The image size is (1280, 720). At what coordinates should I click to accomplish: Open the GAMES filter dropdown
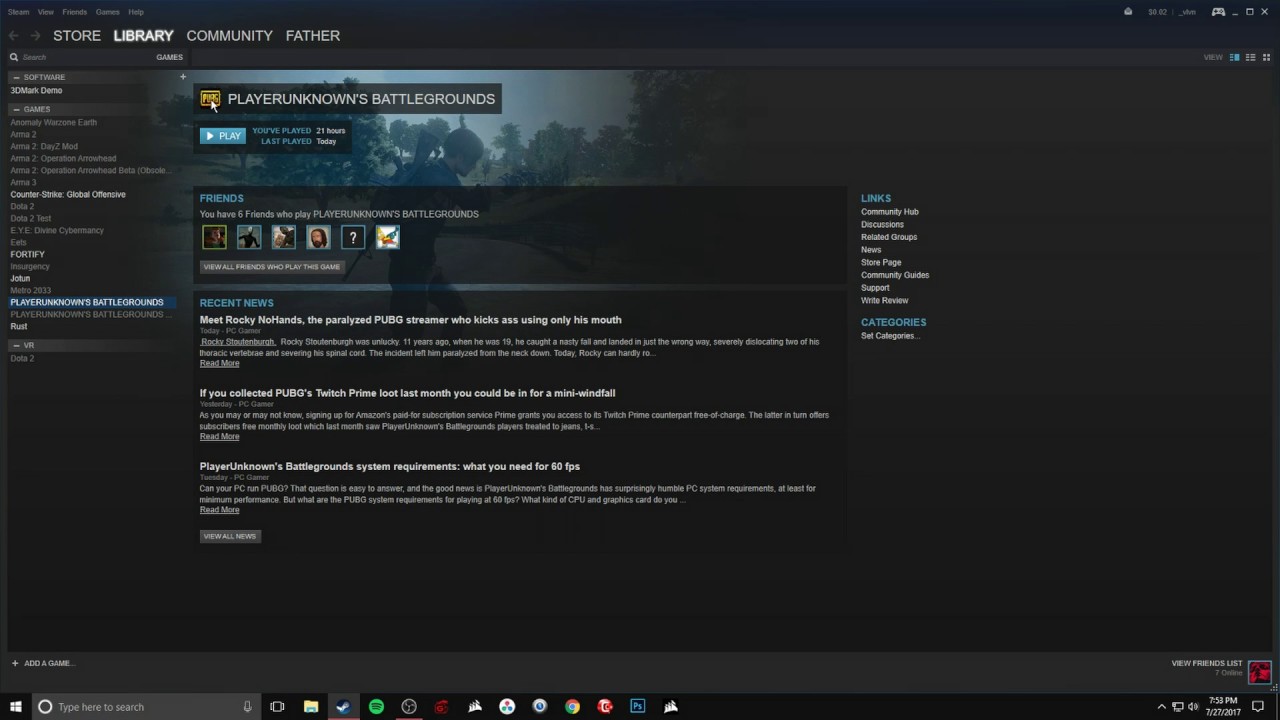click(x=169, y=57)
